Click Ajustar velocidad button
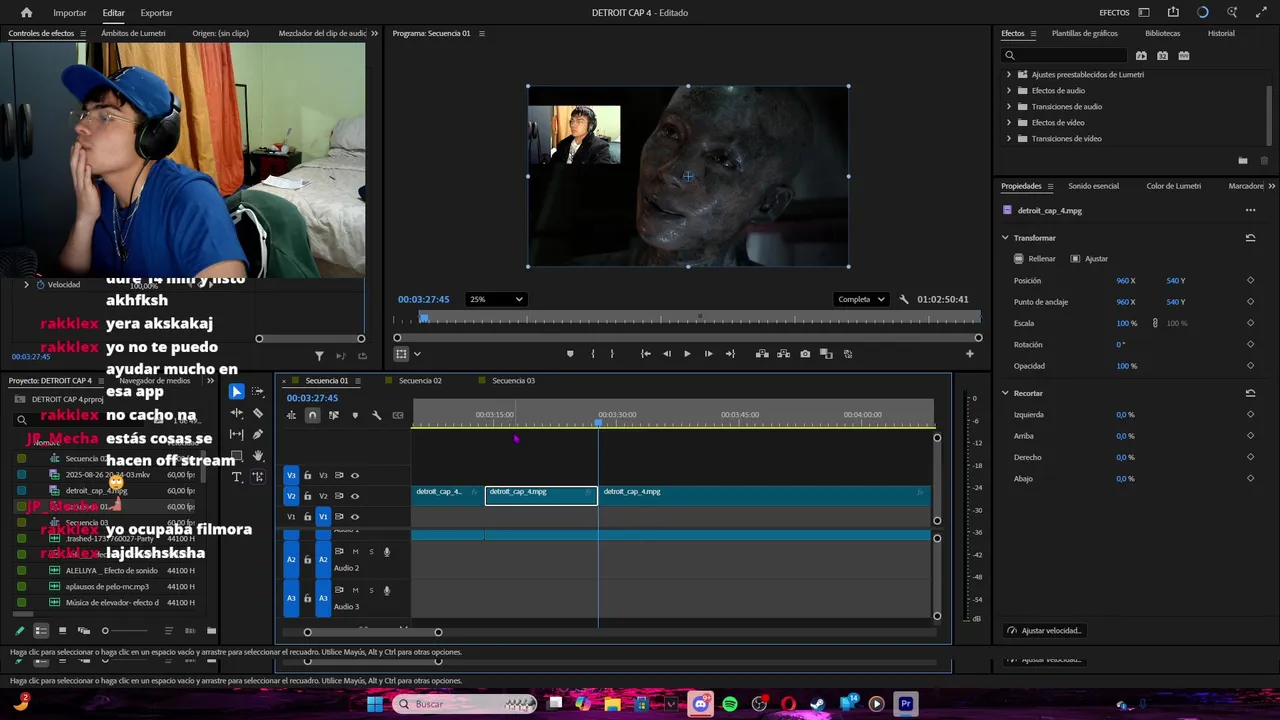The image size is (1280, 720). pyautogui.click(x=1044, y=631)
